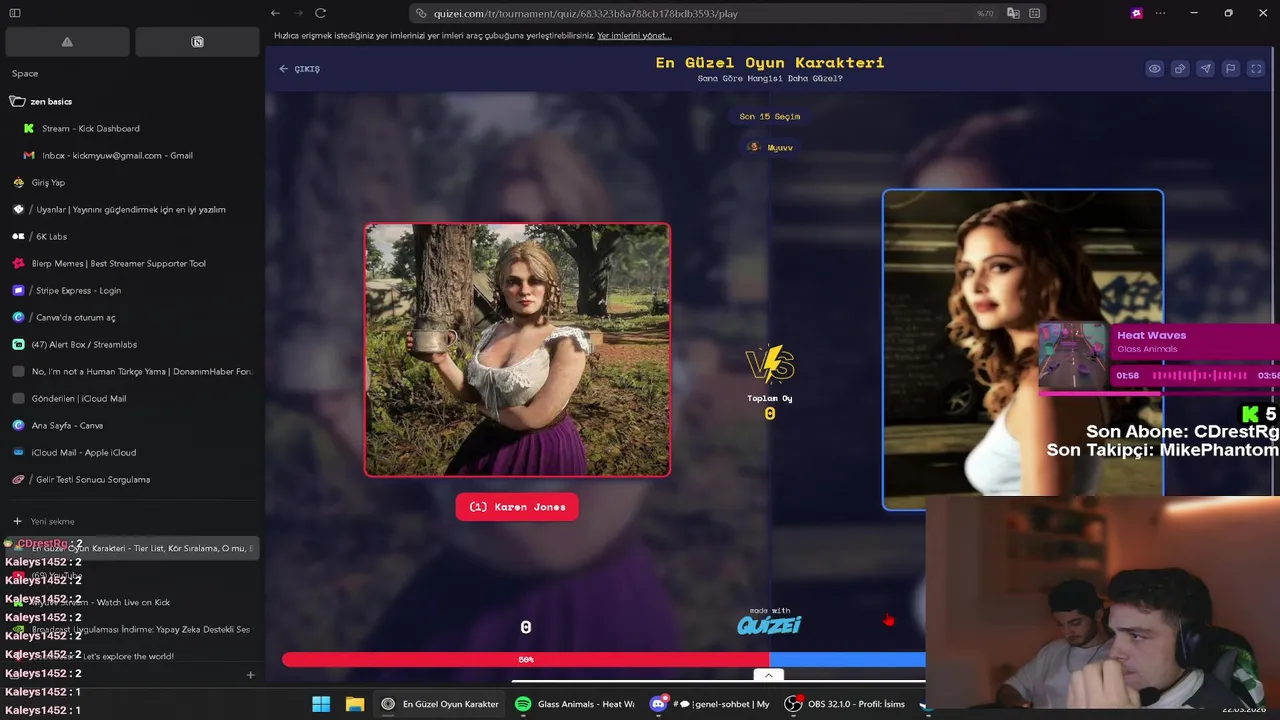
Task: Collapse the zen basics folder
Action: (x=52, y=101)
